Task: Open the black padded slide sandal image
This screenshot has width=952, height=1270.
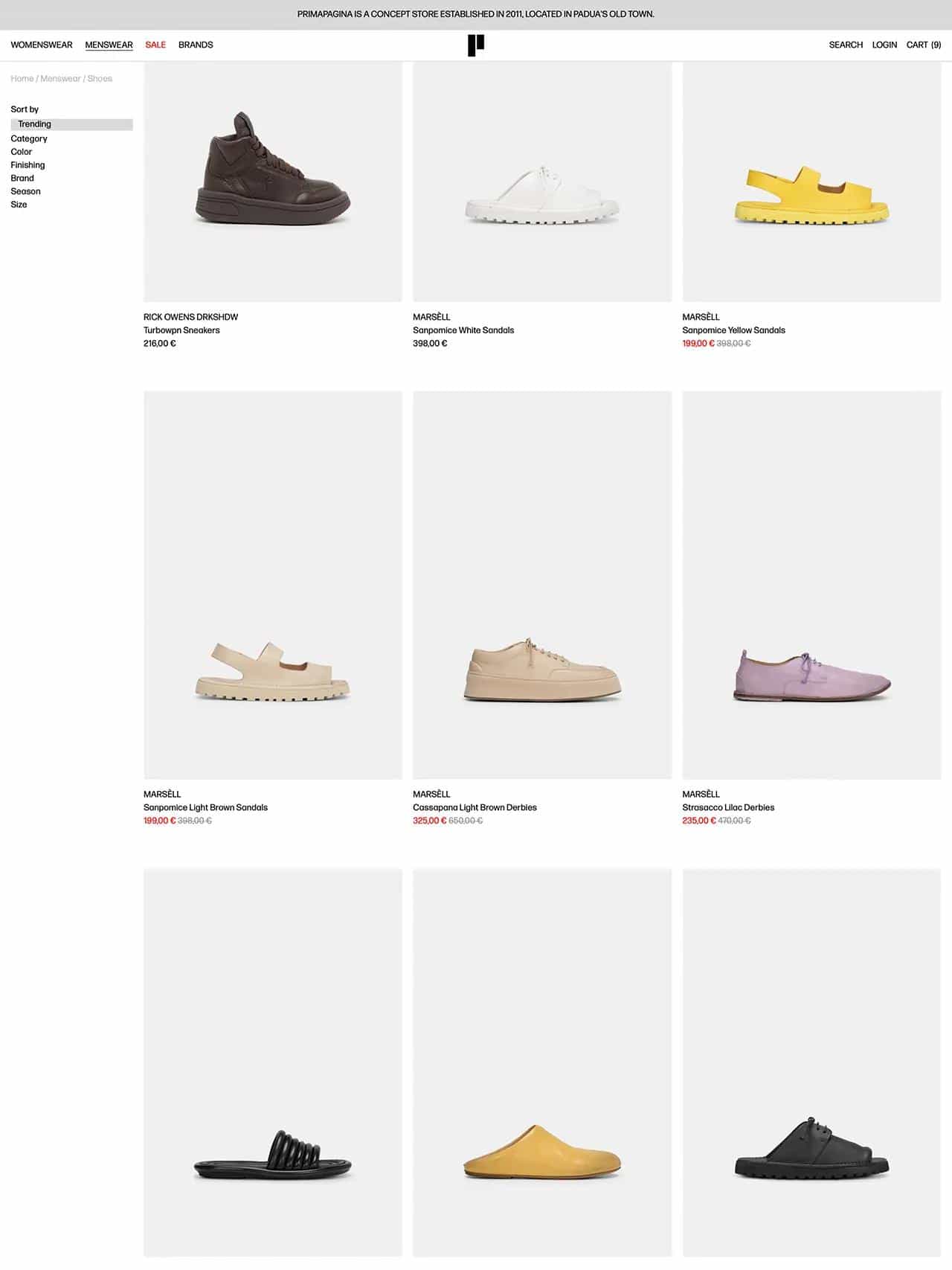Action: 273,1062
